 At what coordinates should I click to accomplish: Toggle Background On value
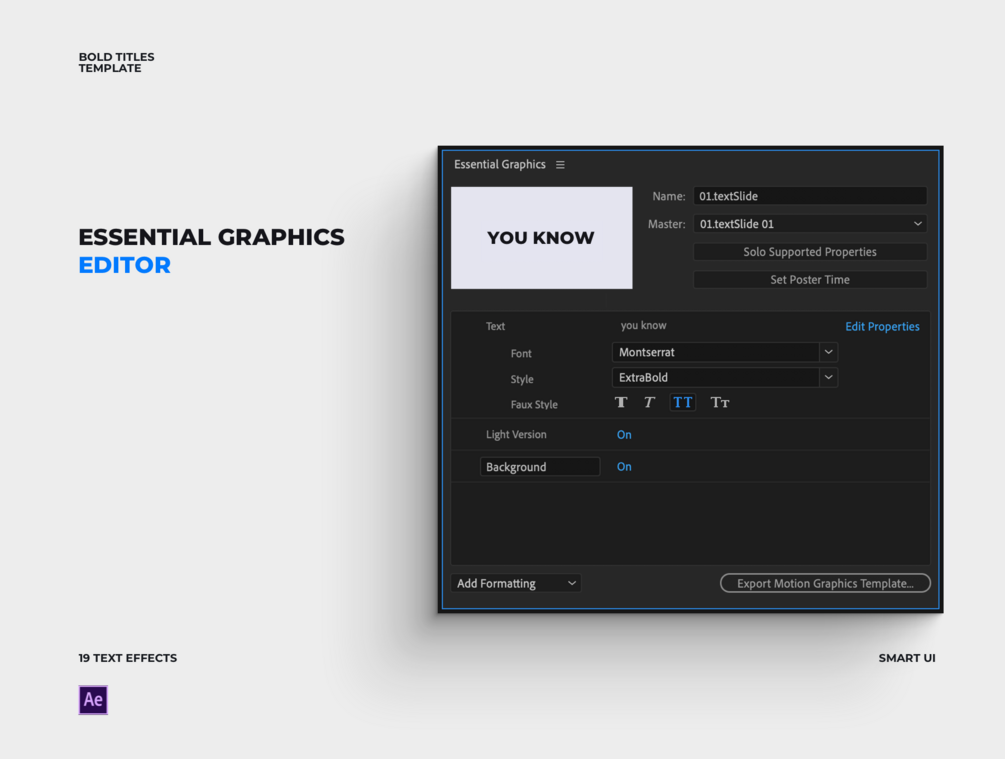click(624, 467)
